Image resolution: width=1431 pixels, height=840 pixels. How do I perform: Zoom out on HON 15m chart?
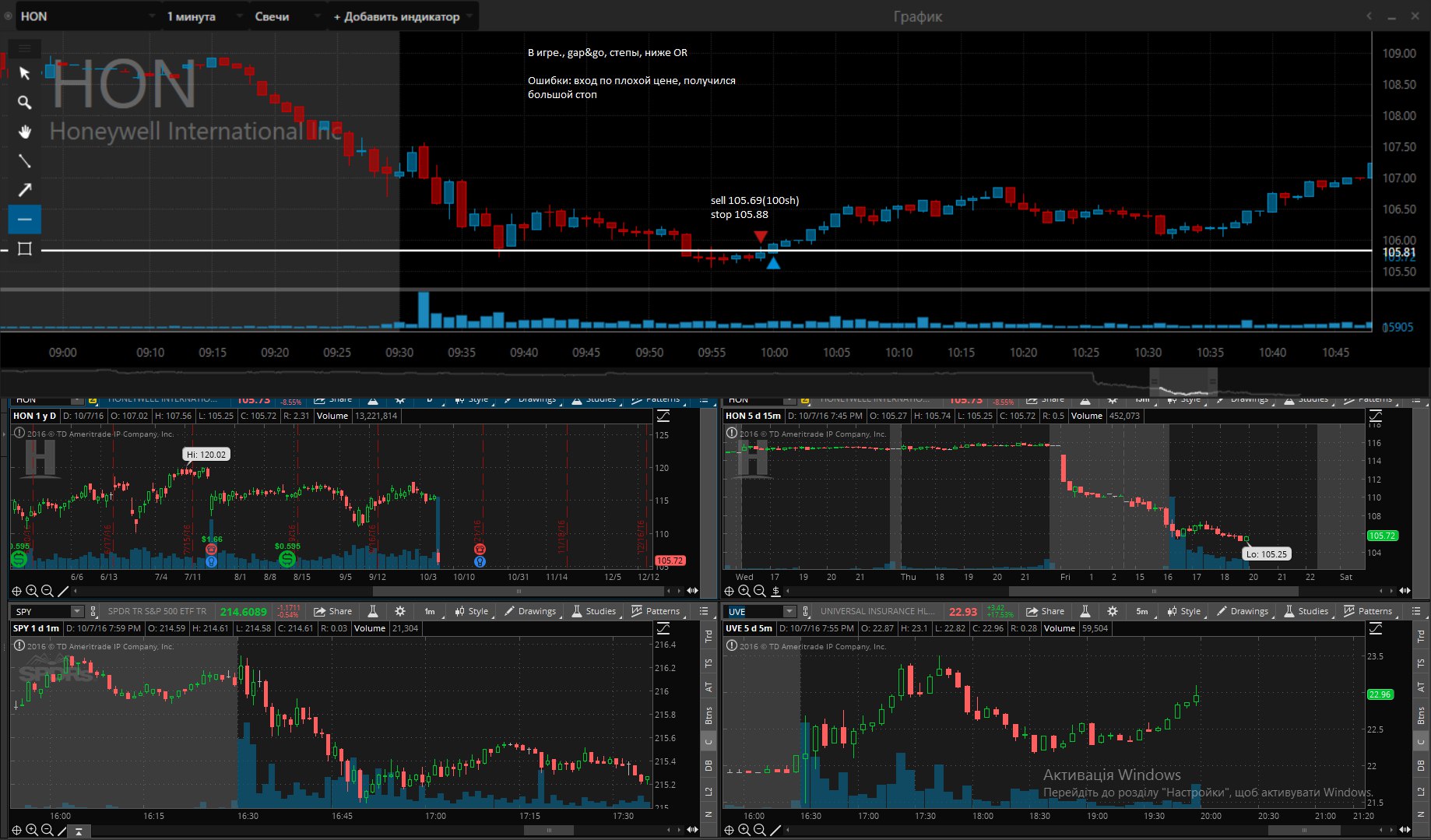click(760, 591)
